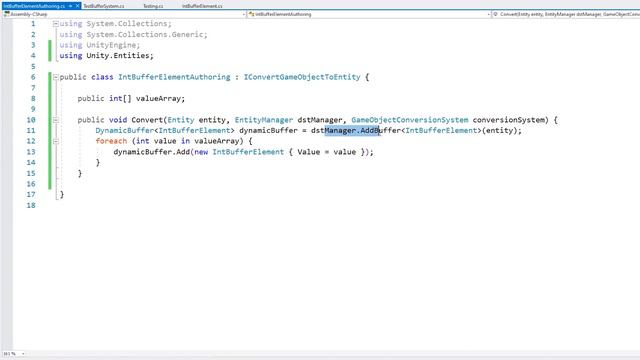Open the editor zoom percentage dropdown
Viewport: 640px width, 360px height.
point(23,353)
